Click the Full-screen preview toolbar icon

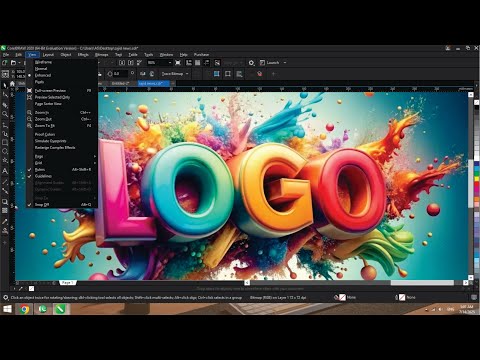click(x=178, y=63)
